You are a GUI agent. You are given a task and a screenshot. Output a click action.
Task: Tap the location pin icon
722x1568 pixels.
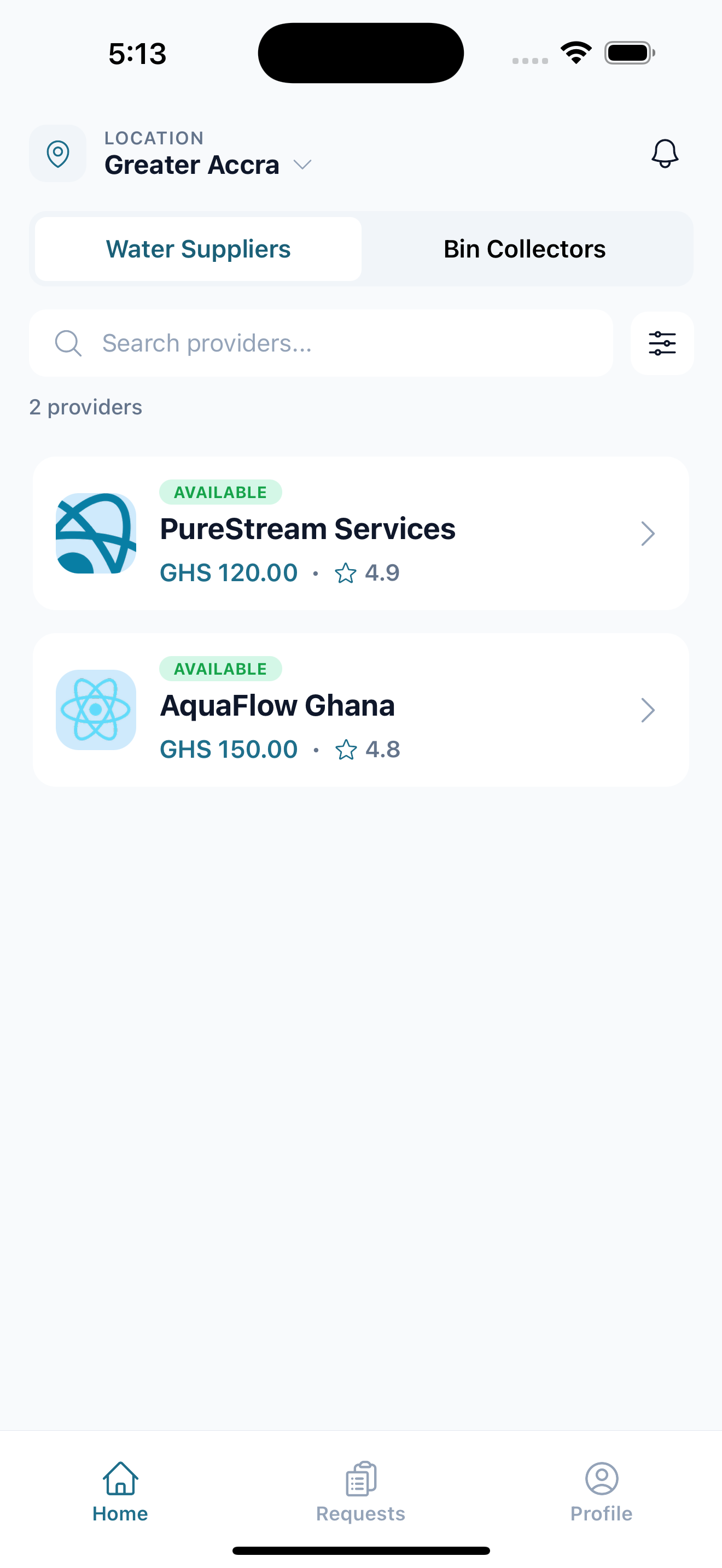pos(58,154)
